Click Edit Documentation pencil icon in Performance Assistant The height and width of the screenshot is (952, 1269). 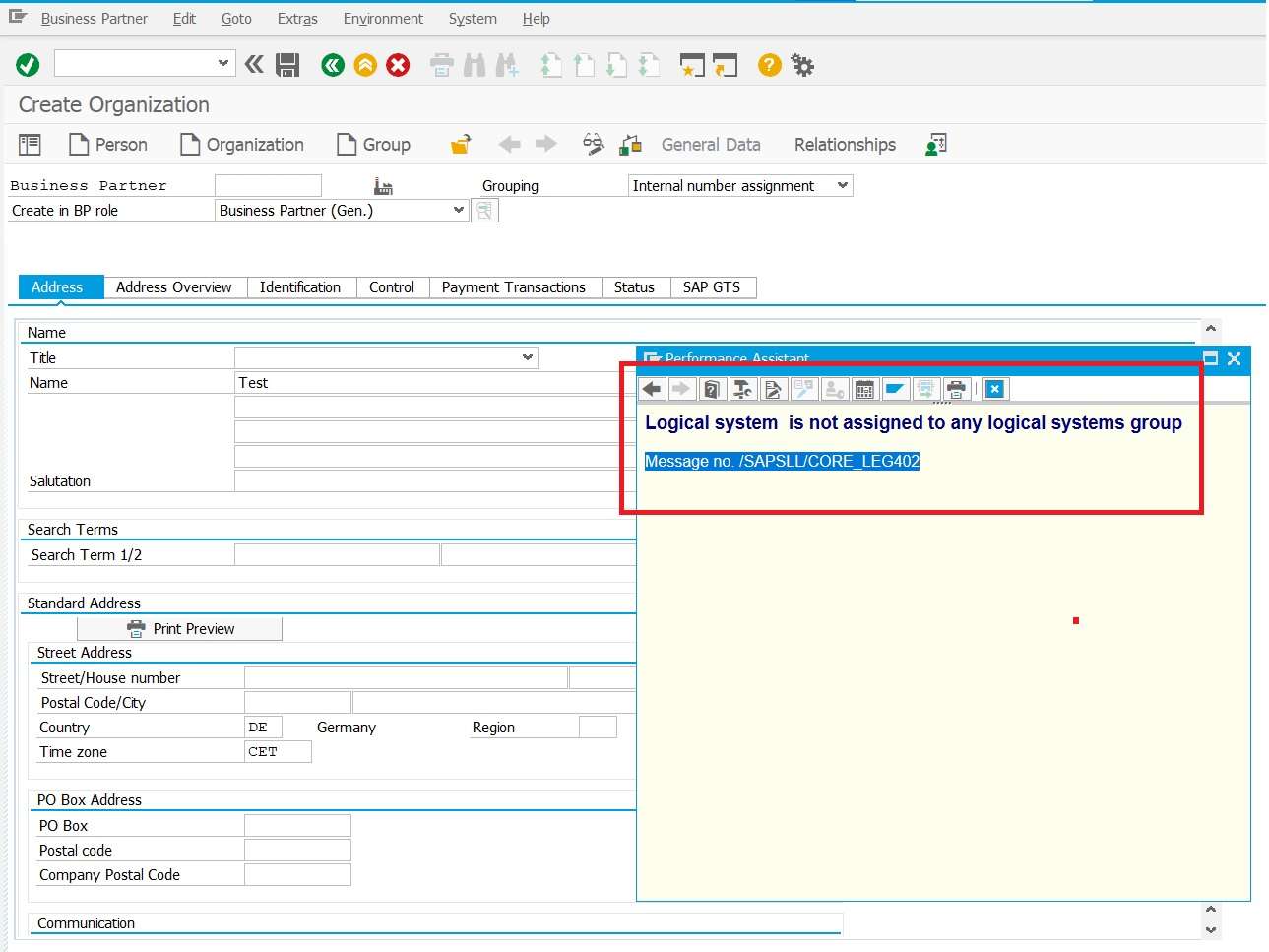pos(773,389)
